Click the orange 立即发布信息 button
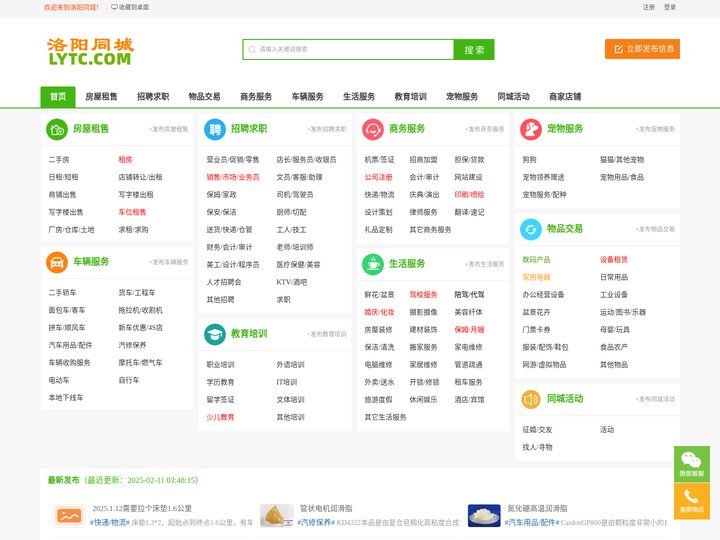Viewport: 720px width, 540px height. click(642, 49)
